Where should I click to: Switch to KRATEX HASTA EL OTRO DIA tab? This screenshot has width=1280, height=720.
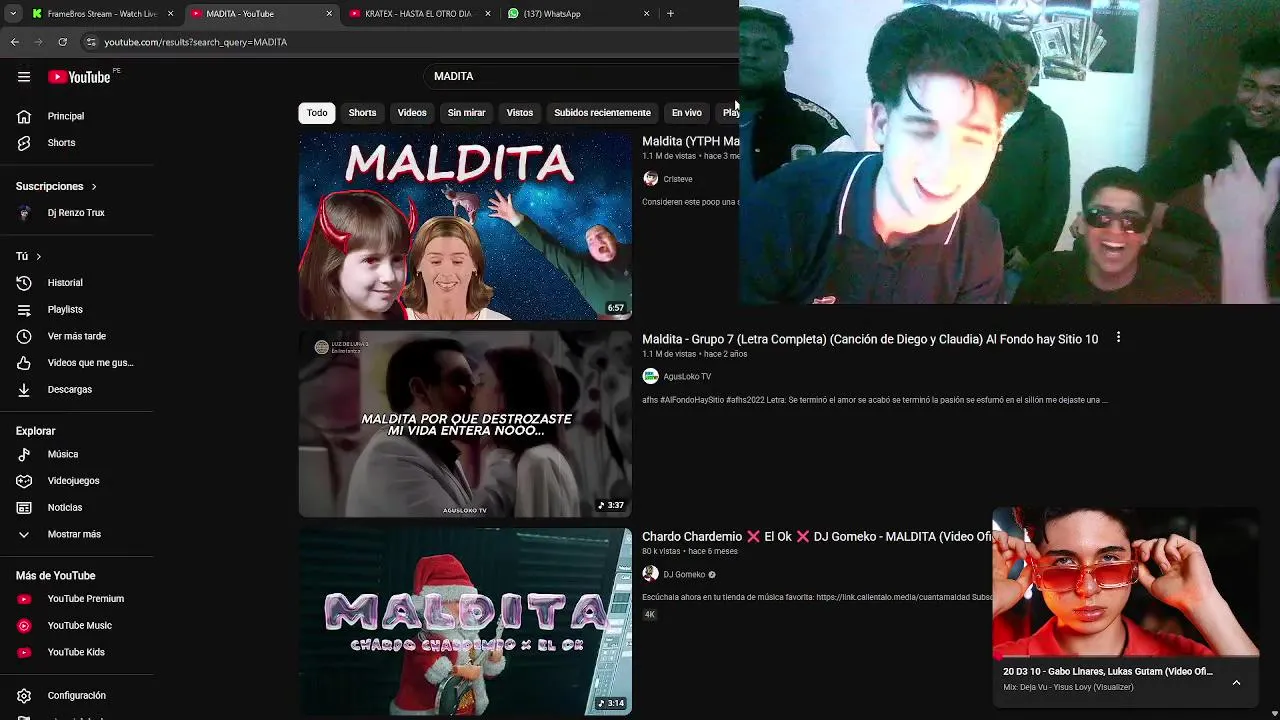(x=418, y=14)
